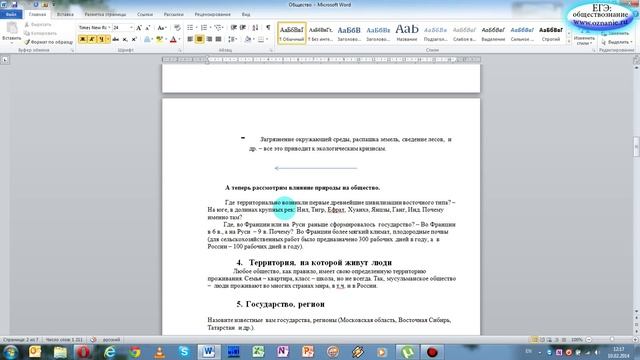Apply the Subtitle (Подзагол...) style
This screenshot has width=640, height=360.
(436, 33)
